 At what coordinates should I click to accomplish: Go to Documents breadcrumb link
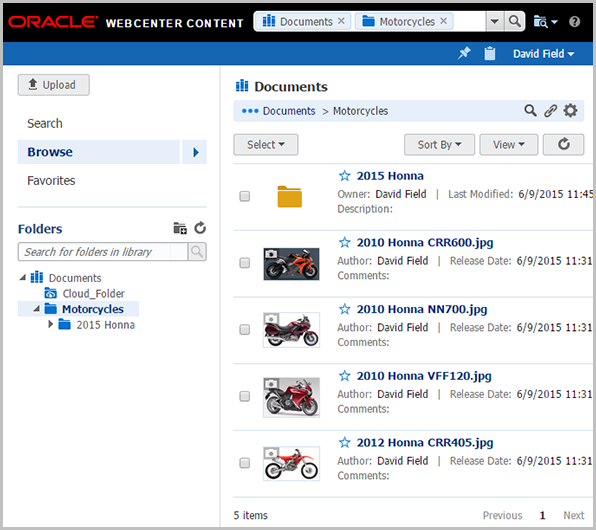(289, 111)
